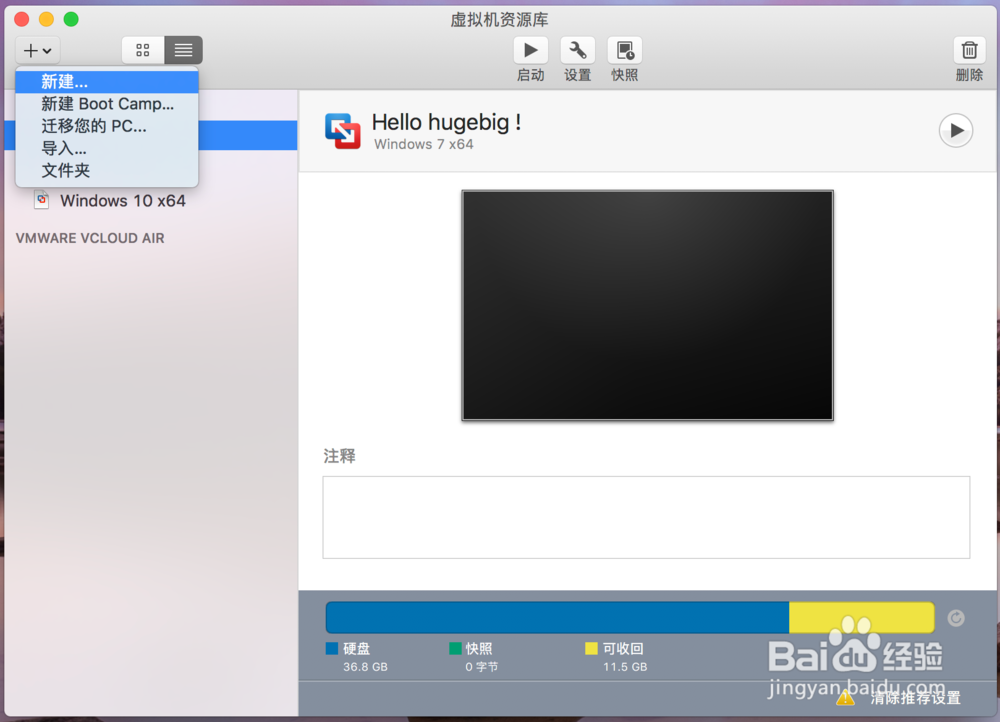Click the 清除推荐设置 link
Viewport: 1000px width, 722px height.
(x=916, y=698)
